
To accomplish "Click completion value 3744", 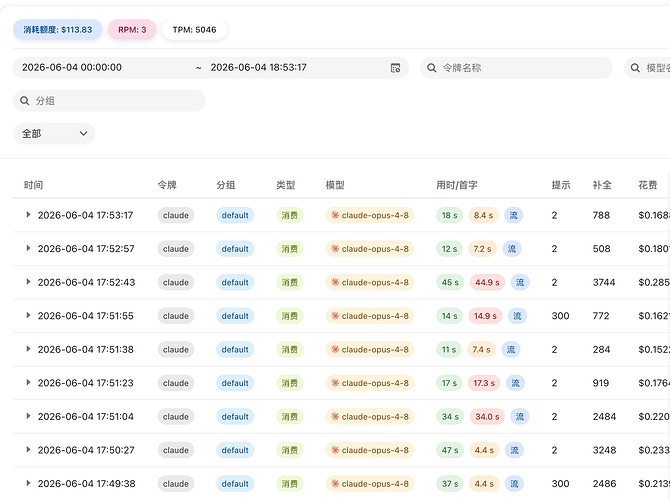I will click(604, 282).
